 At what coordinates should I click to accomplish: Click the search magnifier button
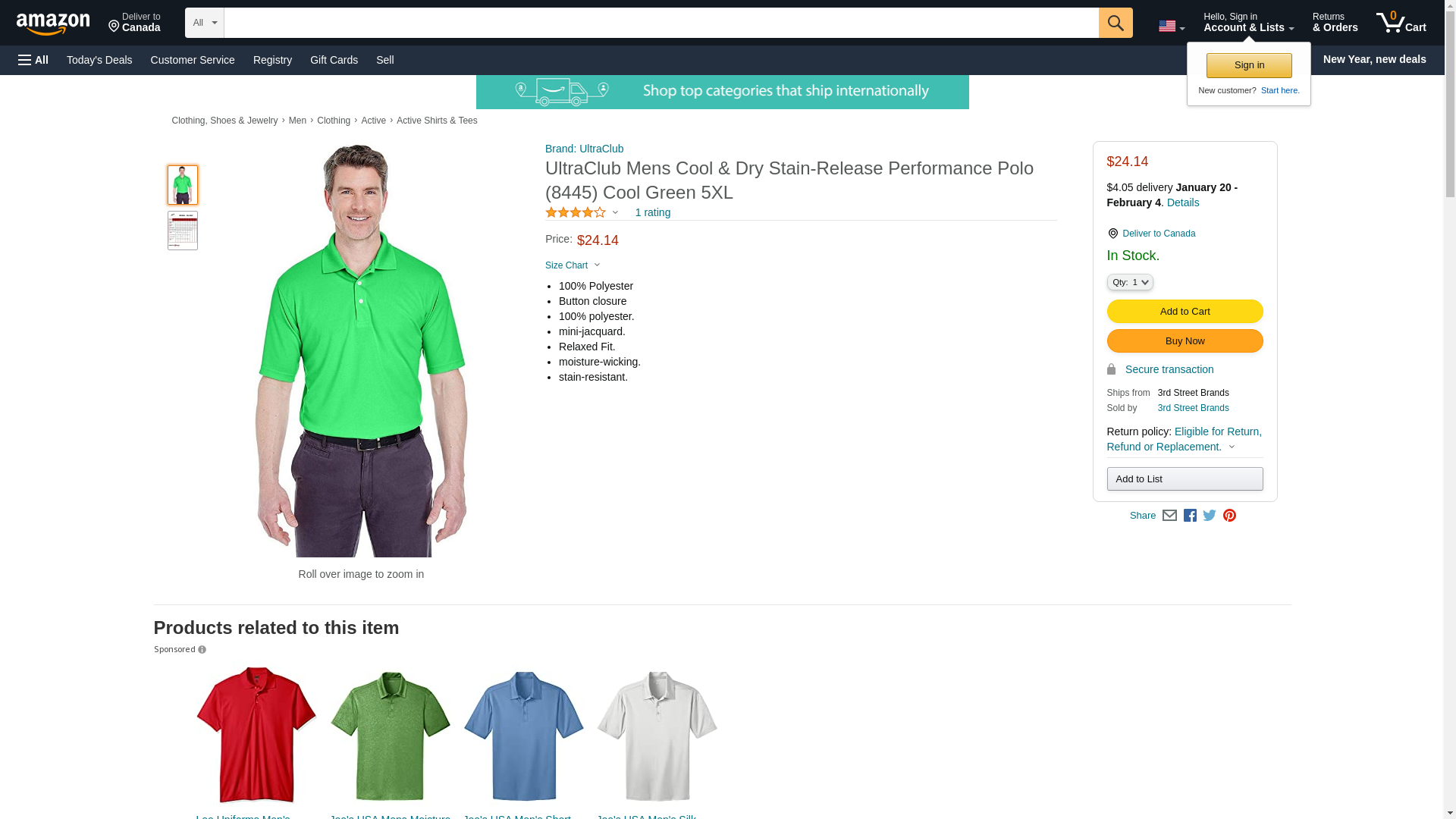(1115, 23)
